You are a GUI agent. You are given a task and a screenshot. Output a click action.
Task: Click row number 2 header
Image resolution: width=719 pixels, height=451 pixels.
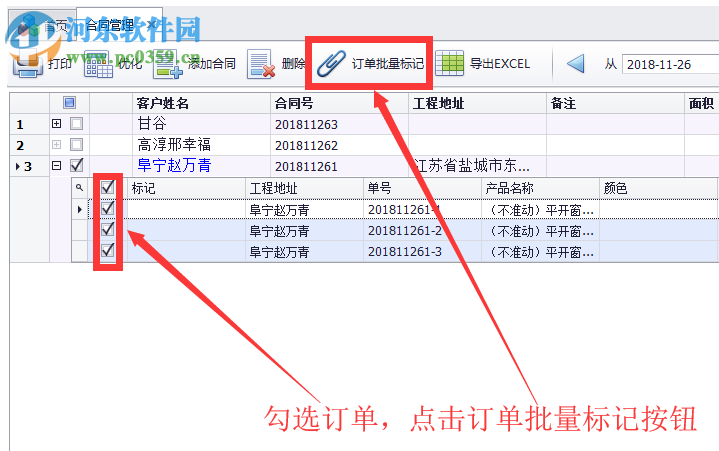[x=29, y=145]
